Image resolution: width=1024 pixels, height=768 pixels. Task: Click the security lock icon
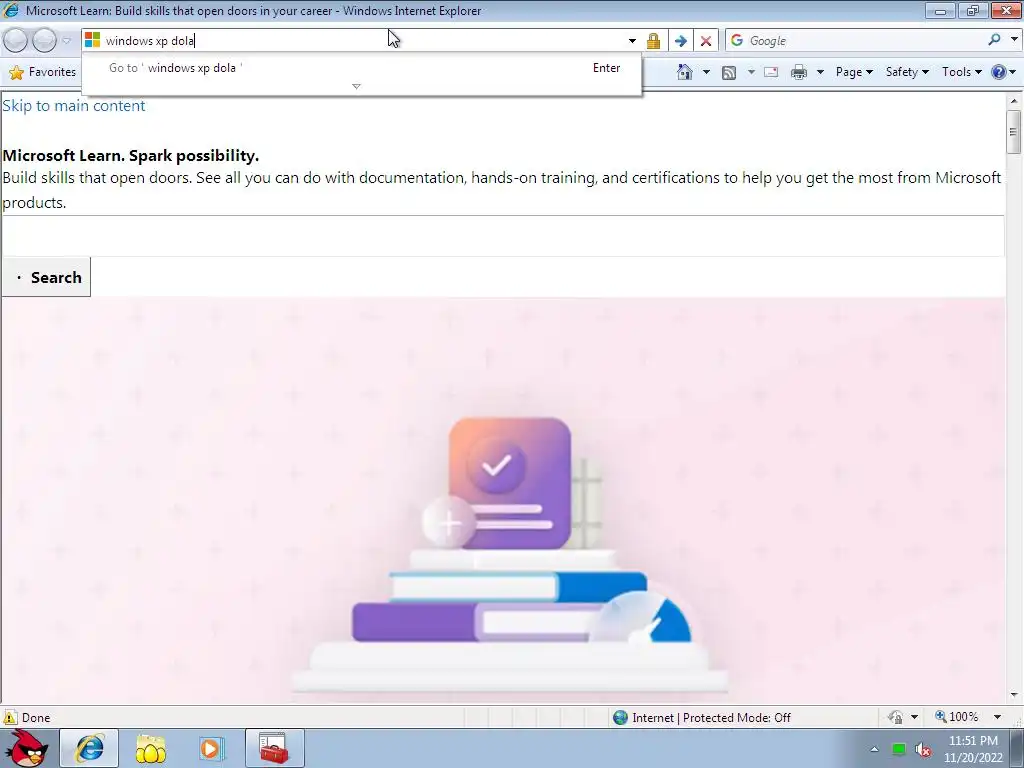pos(653,40)
